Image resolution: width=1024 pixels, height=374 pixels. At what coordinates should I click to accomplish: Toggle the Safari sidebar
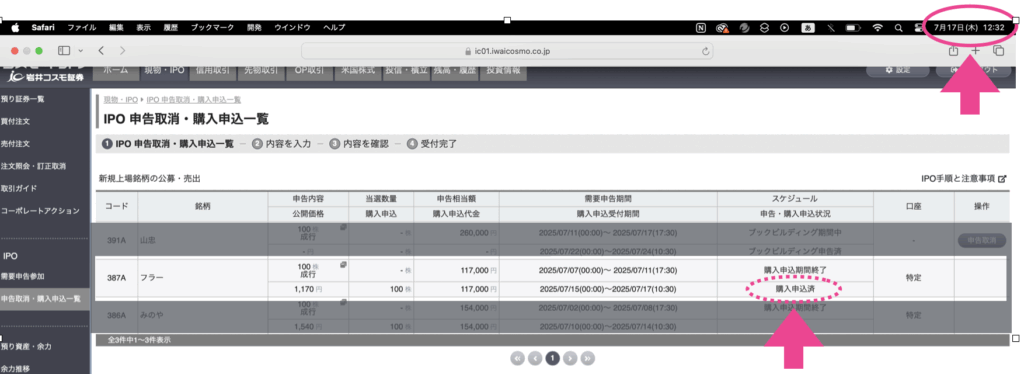[64, 50]
